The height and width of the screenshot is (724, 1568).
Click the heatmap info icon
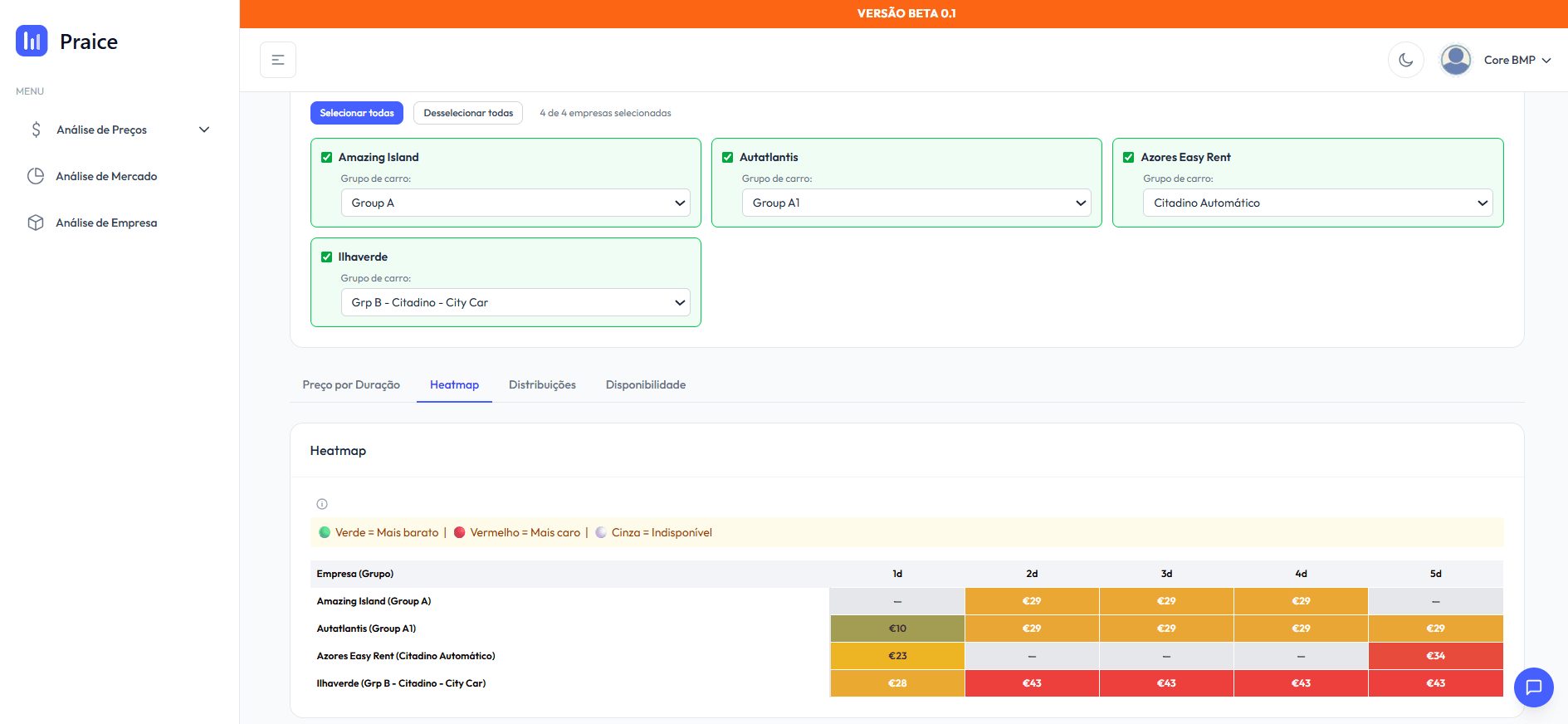click(322, 504)
